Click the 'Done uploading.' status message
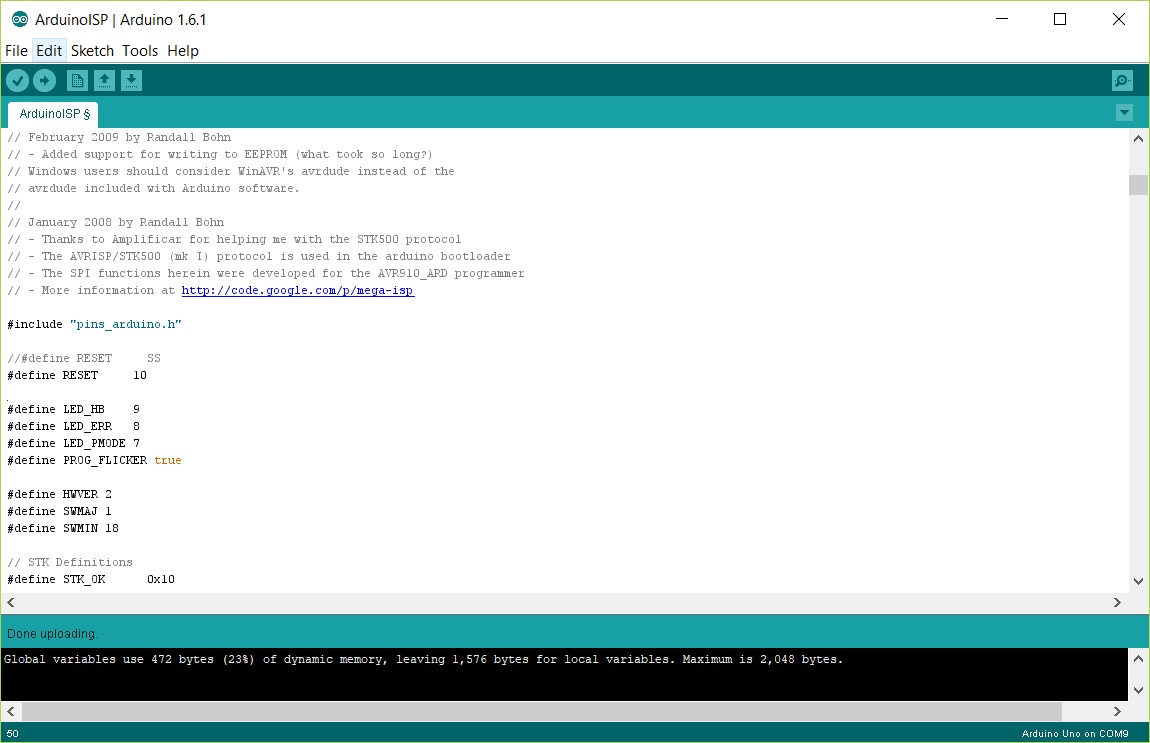 tap(52, 634)
